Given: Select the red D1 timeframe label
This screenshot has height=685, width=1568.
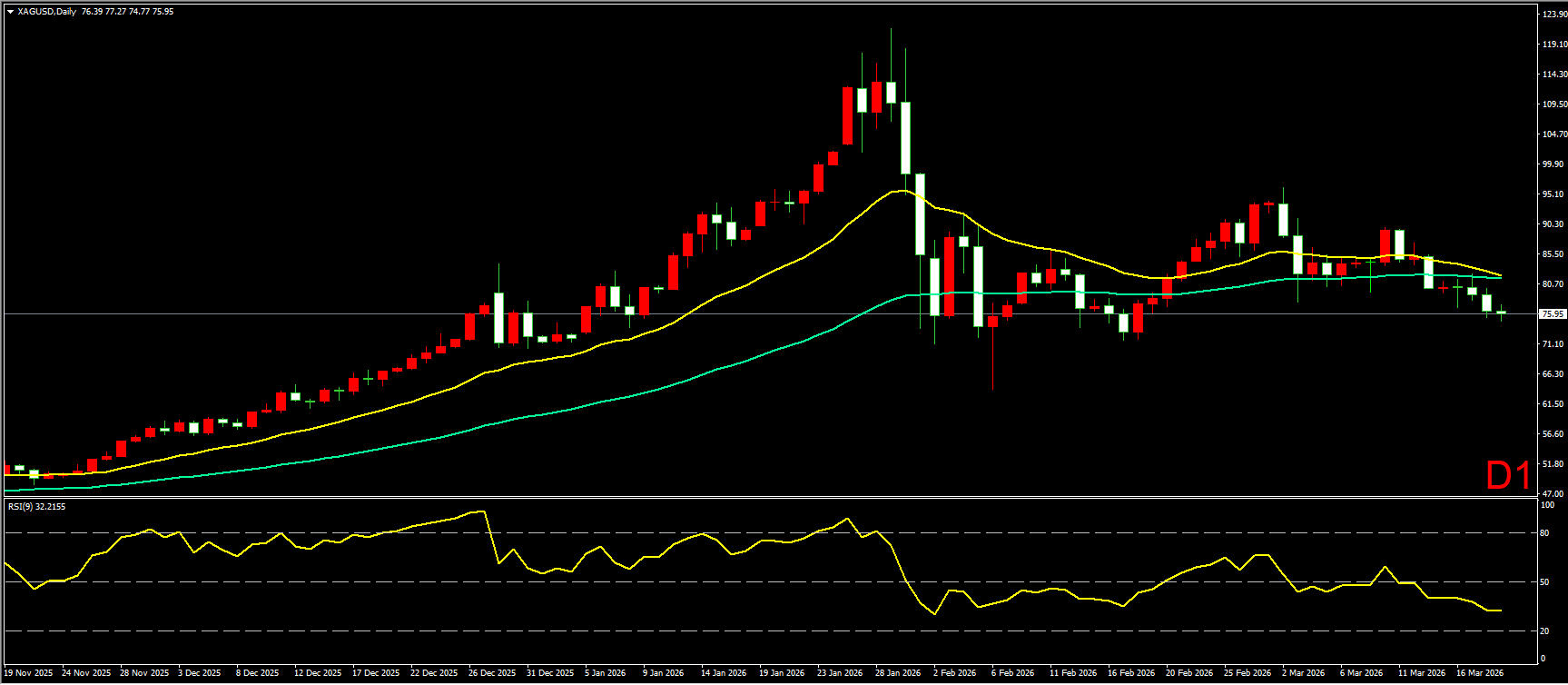Looking at the screenshot, I should [1508, 475].
